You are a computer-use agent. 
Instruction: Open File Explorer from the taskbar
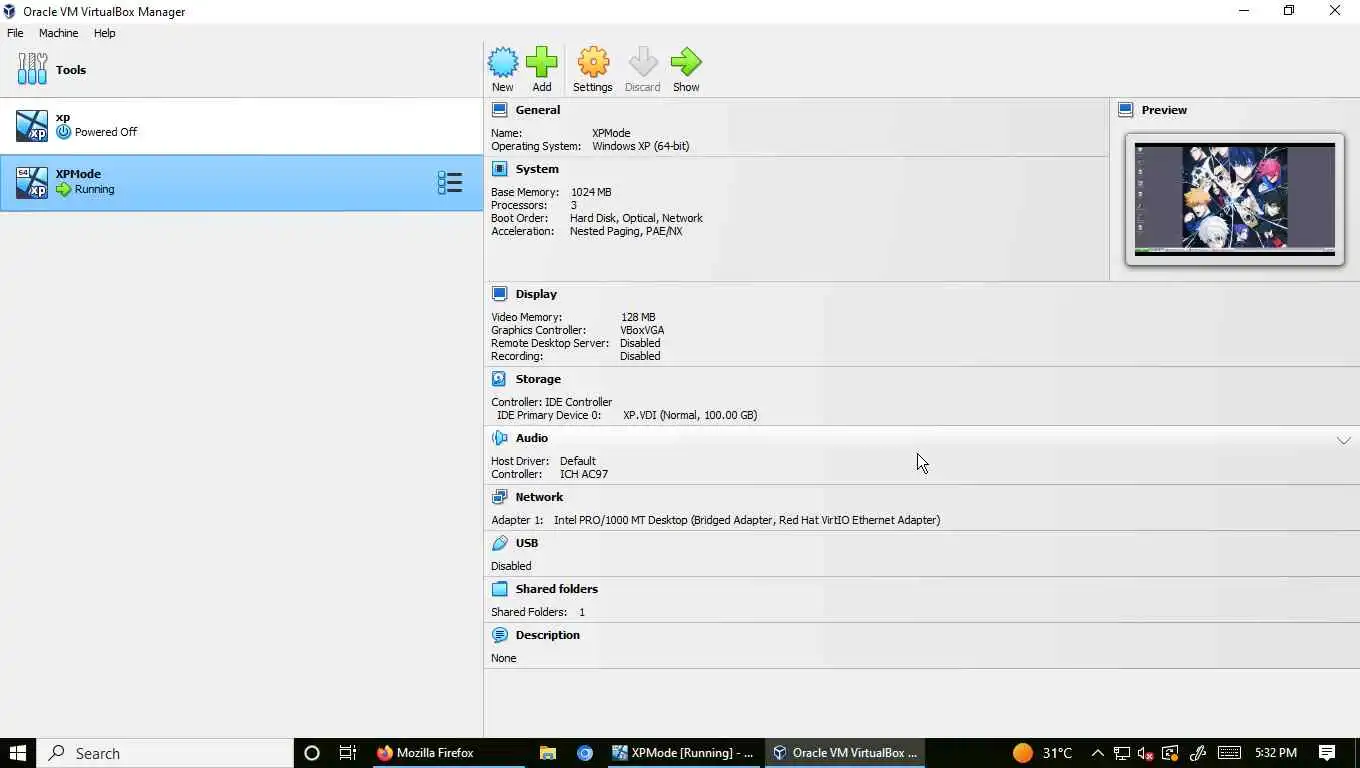[548, 753]
